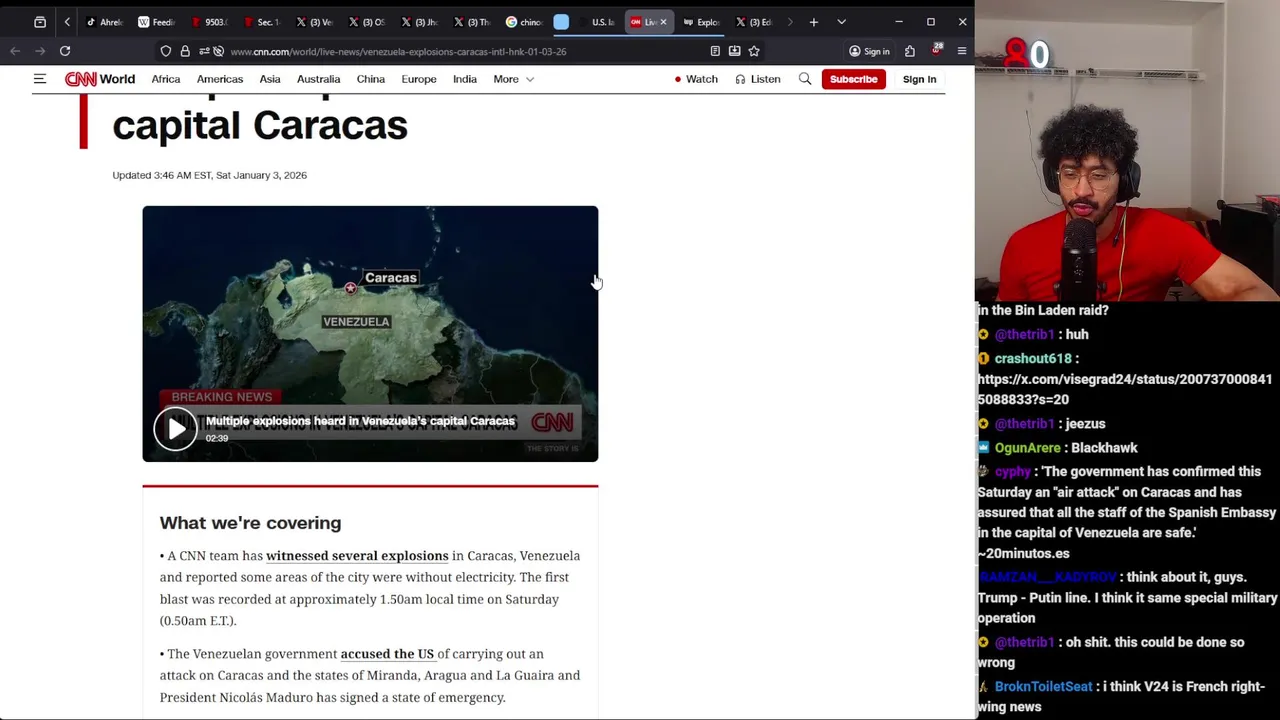Switch to the Feedin WordPress tab
Viewport: 1280px width, 720px height.
click(x=156, y=22)
